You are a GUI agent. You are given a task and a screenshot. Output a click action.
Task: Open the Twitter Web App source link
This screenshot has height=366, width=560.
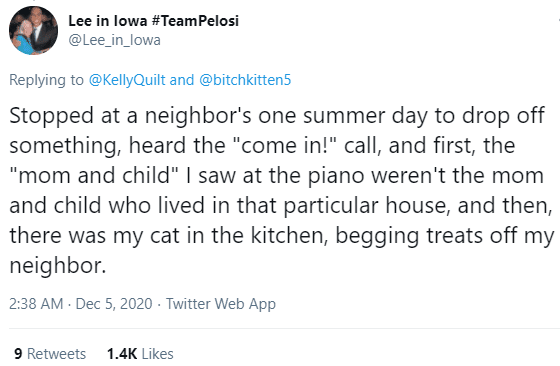click(221, 304)
